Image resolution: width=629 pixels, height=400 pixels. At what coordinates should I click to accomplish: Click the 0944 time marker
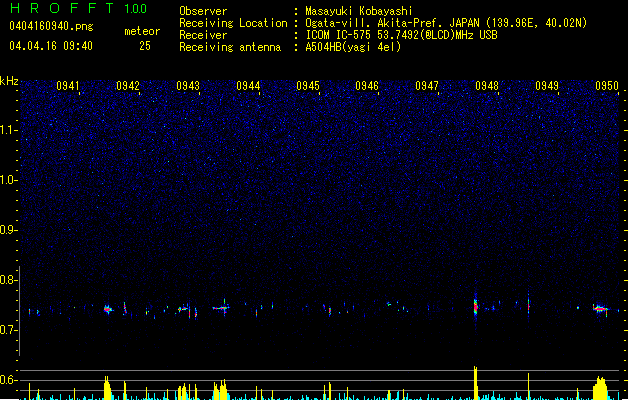click(x=248, y=86)
